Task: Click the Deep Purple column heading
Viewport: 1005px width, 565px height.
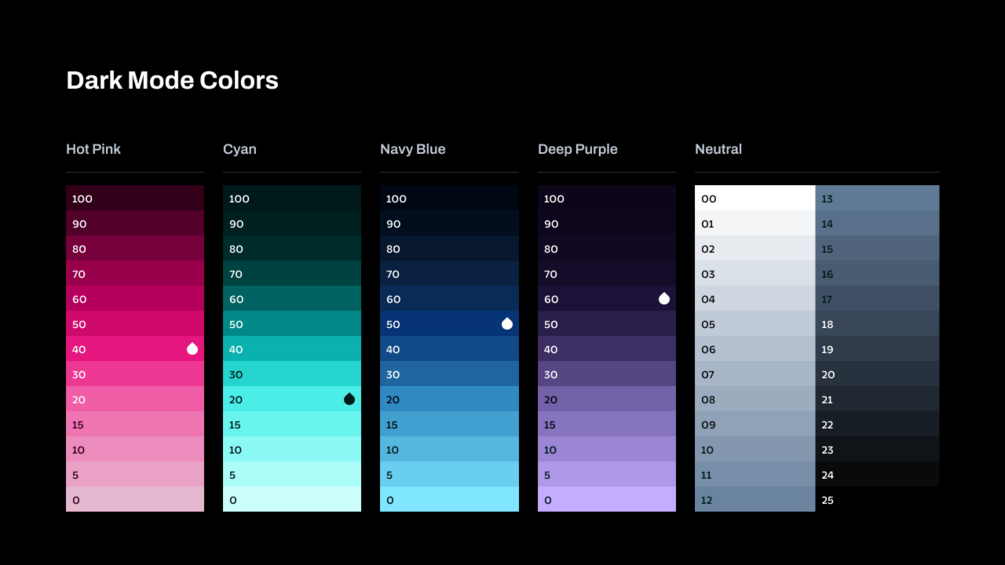Action: point(577,149)
